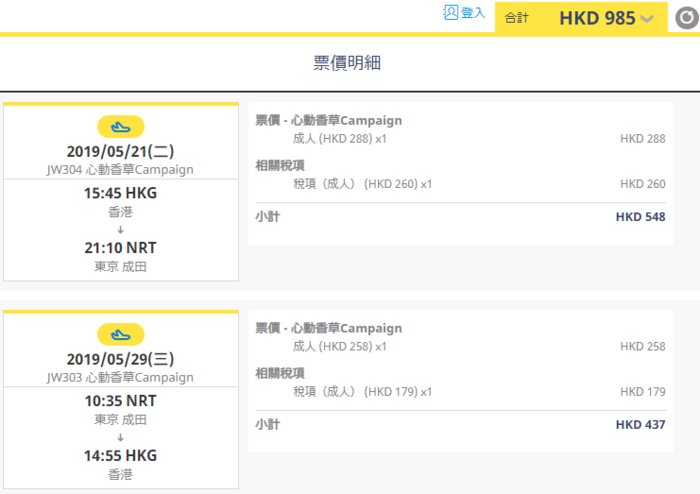Select the return tax HKD 179 row
700x494 pixels.
pyautogui.click(x=461, y=392)
